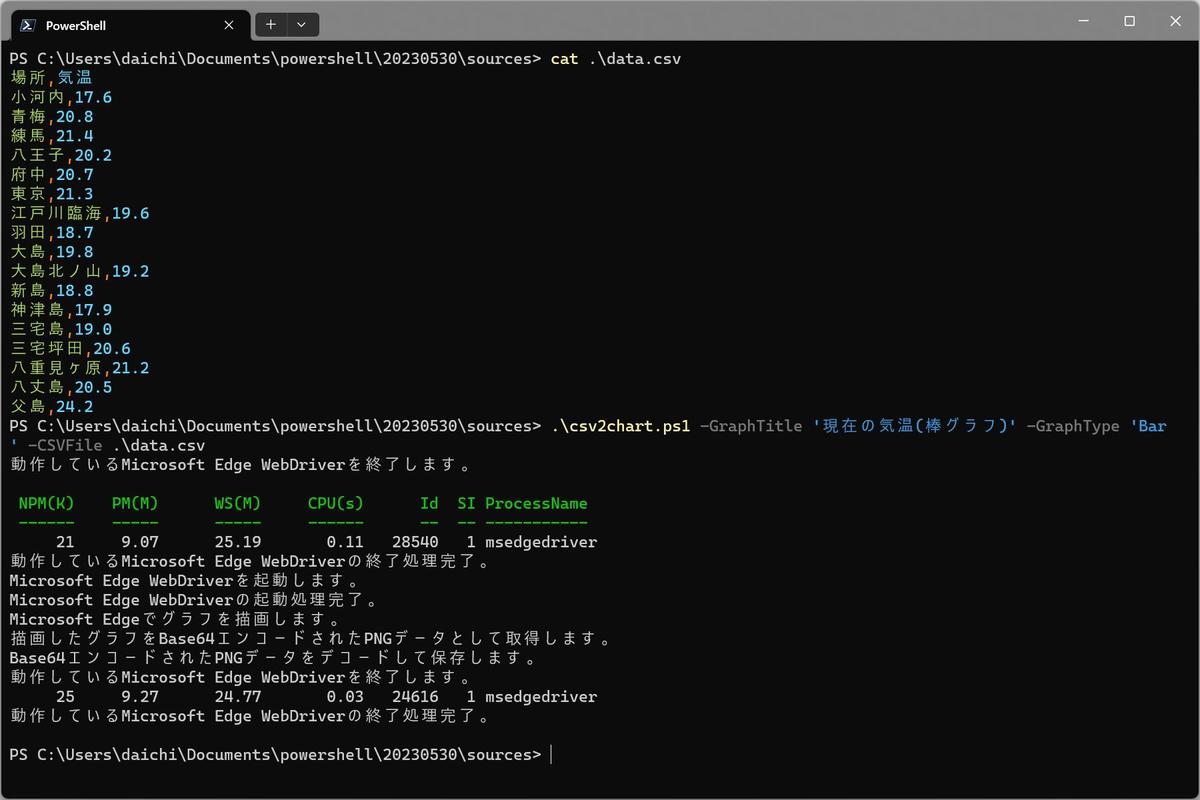Click the row '神津島,17.9'
1200x800 pixels.
click(61, 310)
